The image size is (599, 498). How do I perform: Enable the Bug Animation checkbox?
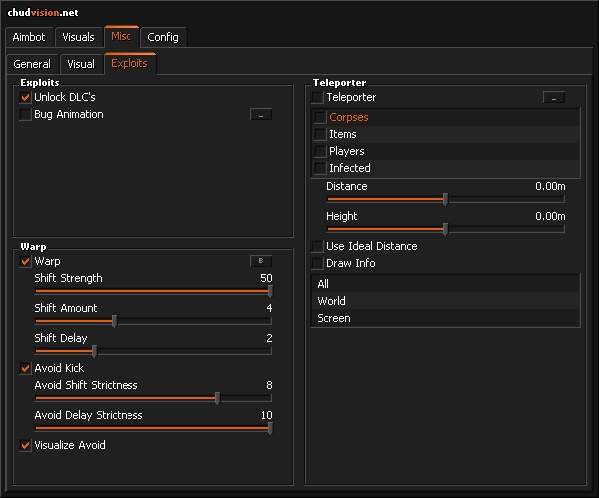(25, 115)
